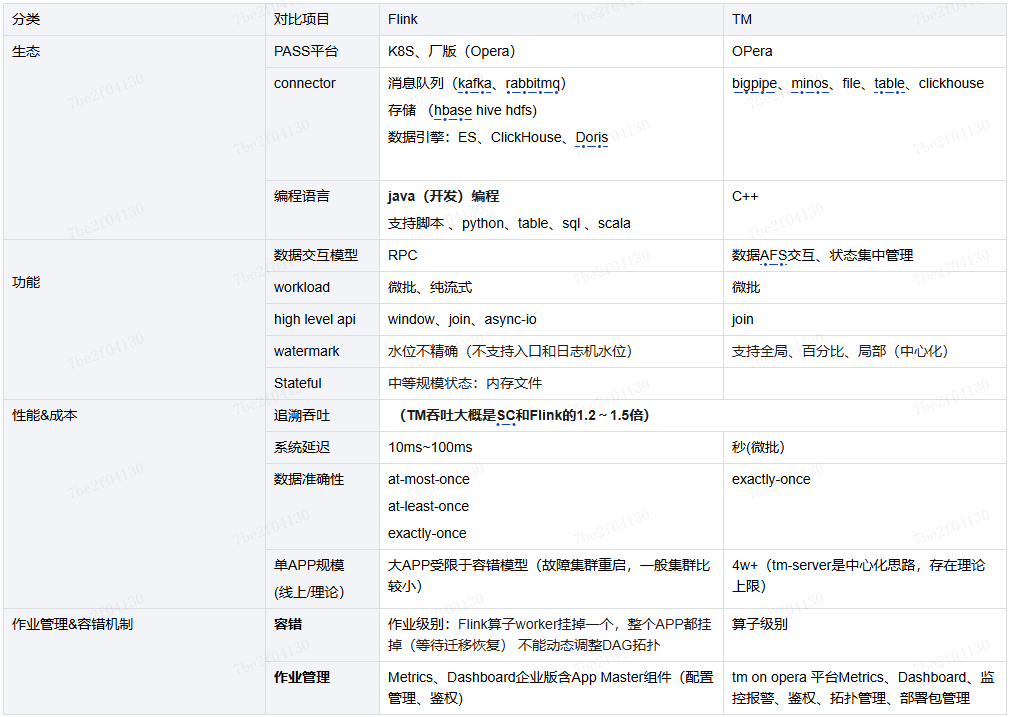
Task: Click the "数据AFS交互、状态集中管理" cell
Action: point(822,255)
